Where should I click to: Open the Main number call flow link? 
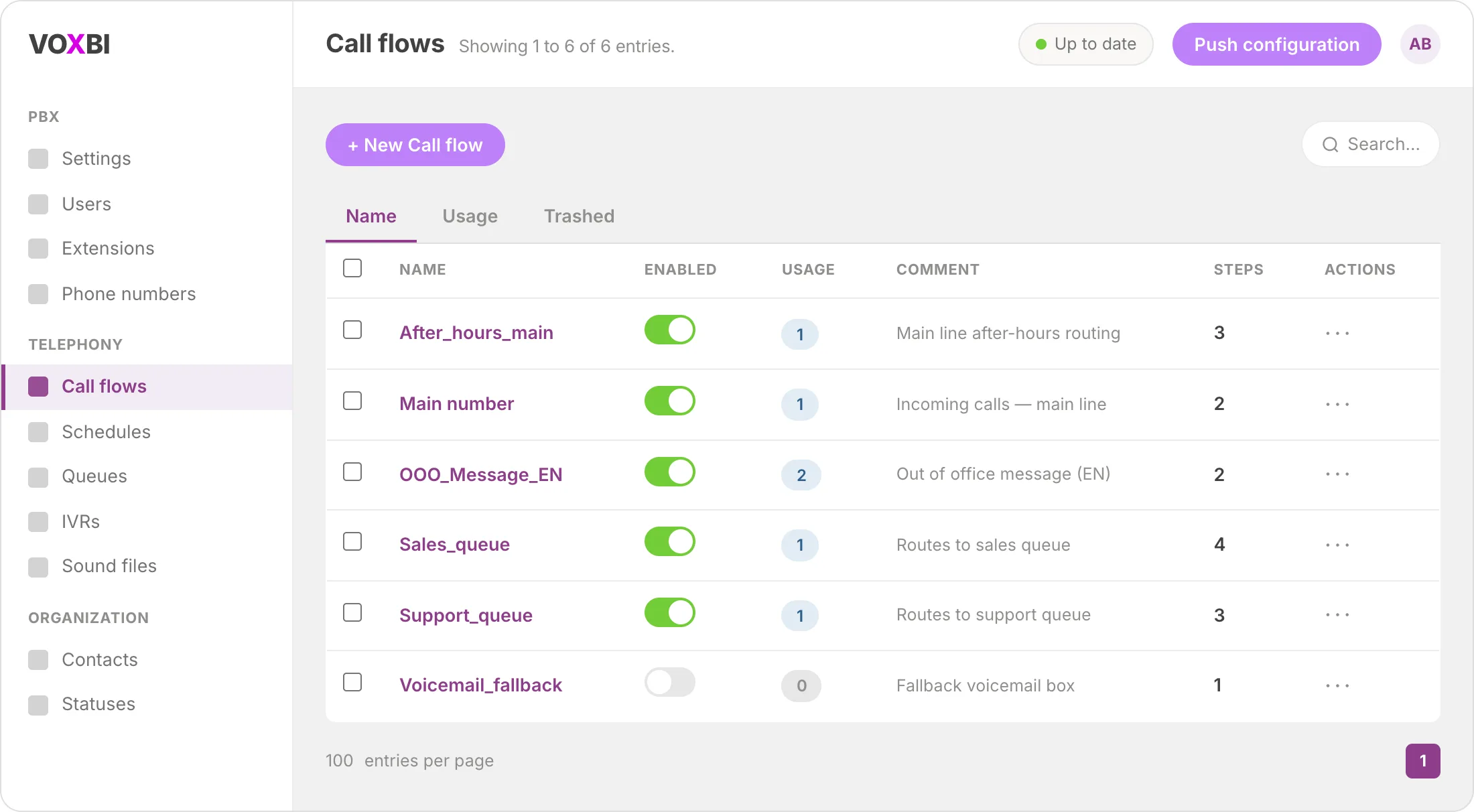tap(456, 404)
